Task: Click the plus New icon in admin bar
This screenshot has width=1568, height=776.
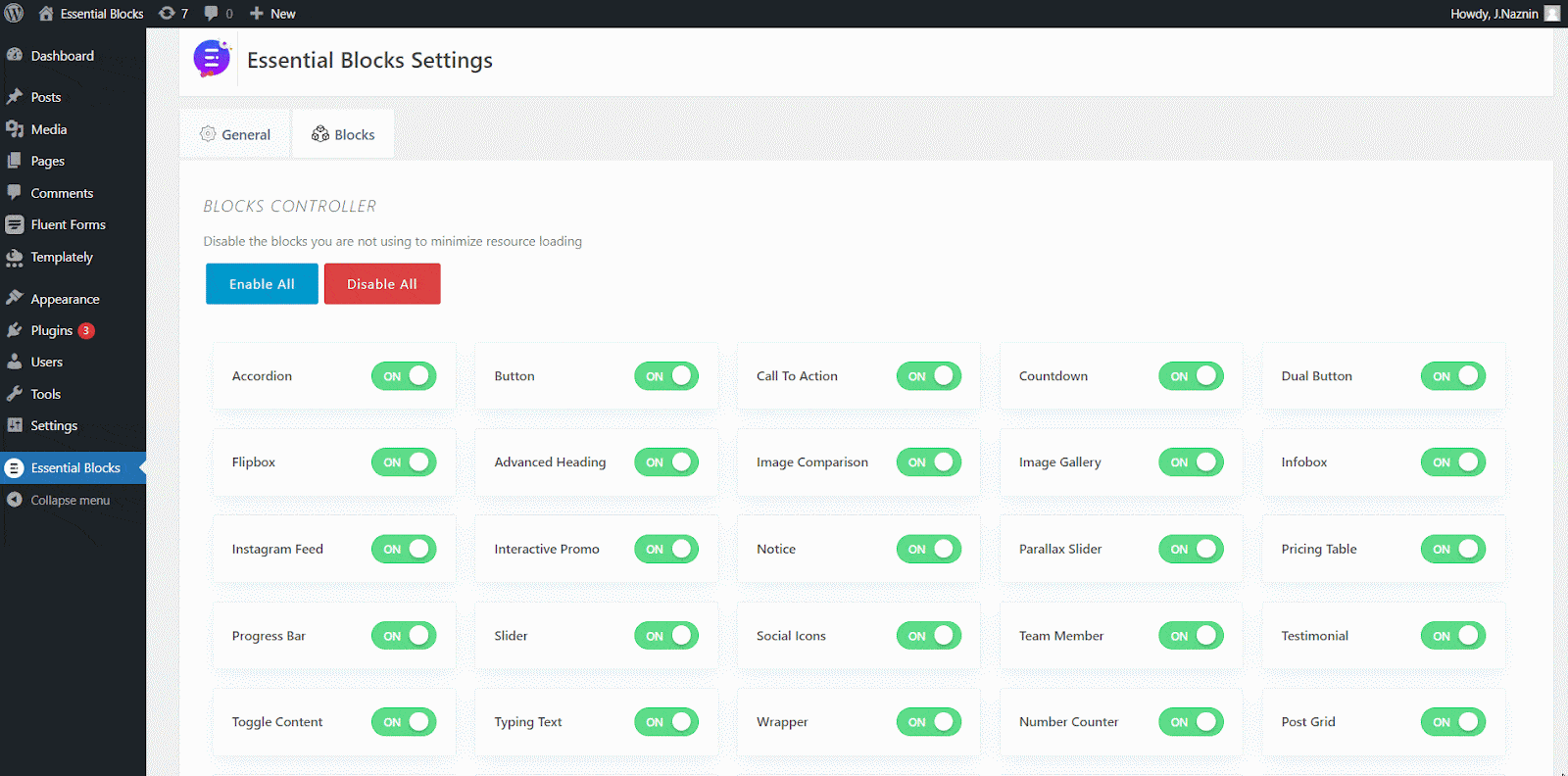Action: 257,14
